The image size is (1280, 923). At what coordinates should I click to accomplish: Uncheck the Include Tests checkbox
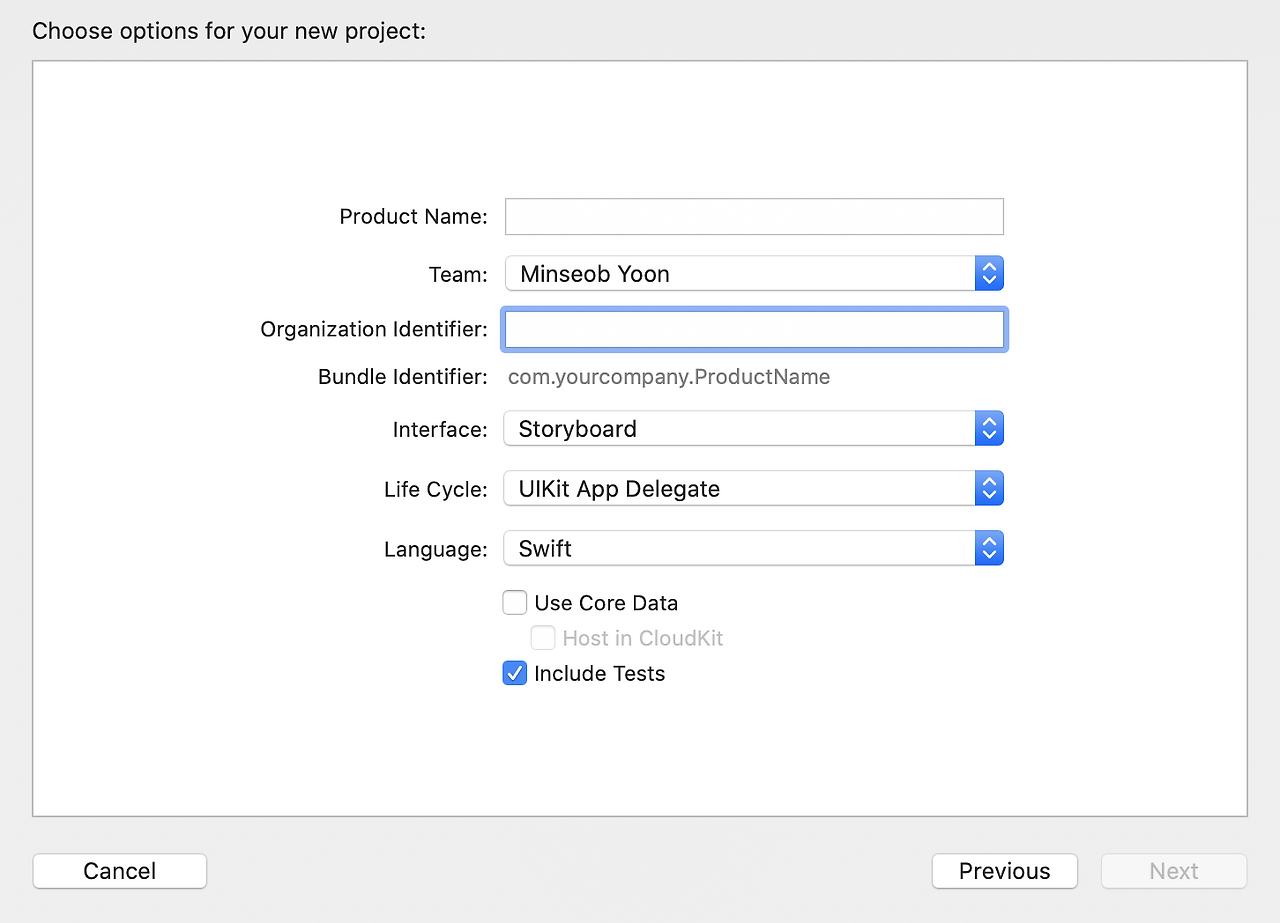pos(514,673)
